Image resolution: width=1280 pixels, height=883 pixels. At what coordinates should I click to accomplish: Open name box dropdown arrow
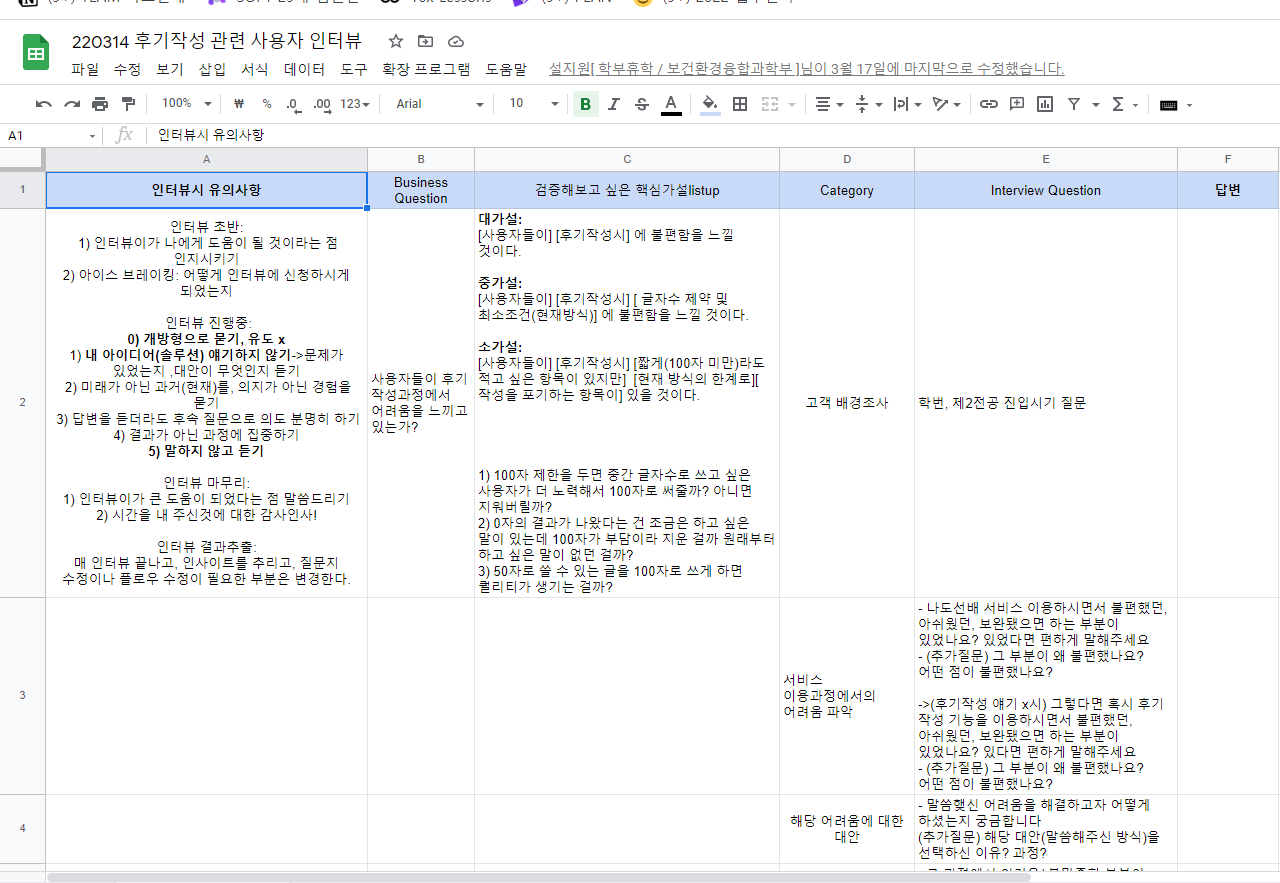coord(93,136)
